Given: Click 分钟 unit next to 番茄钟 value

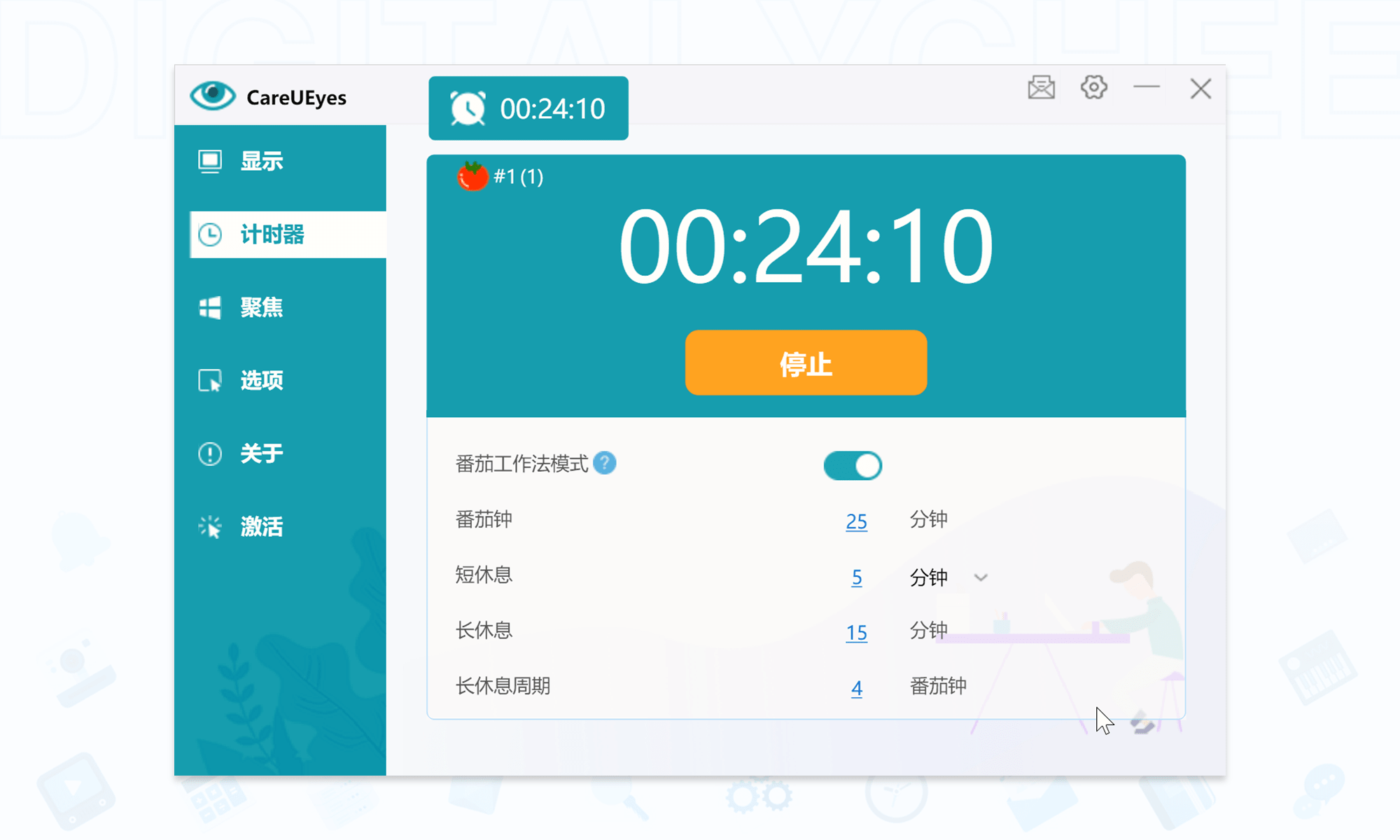Looking at the screenshot, I should 928,519.
